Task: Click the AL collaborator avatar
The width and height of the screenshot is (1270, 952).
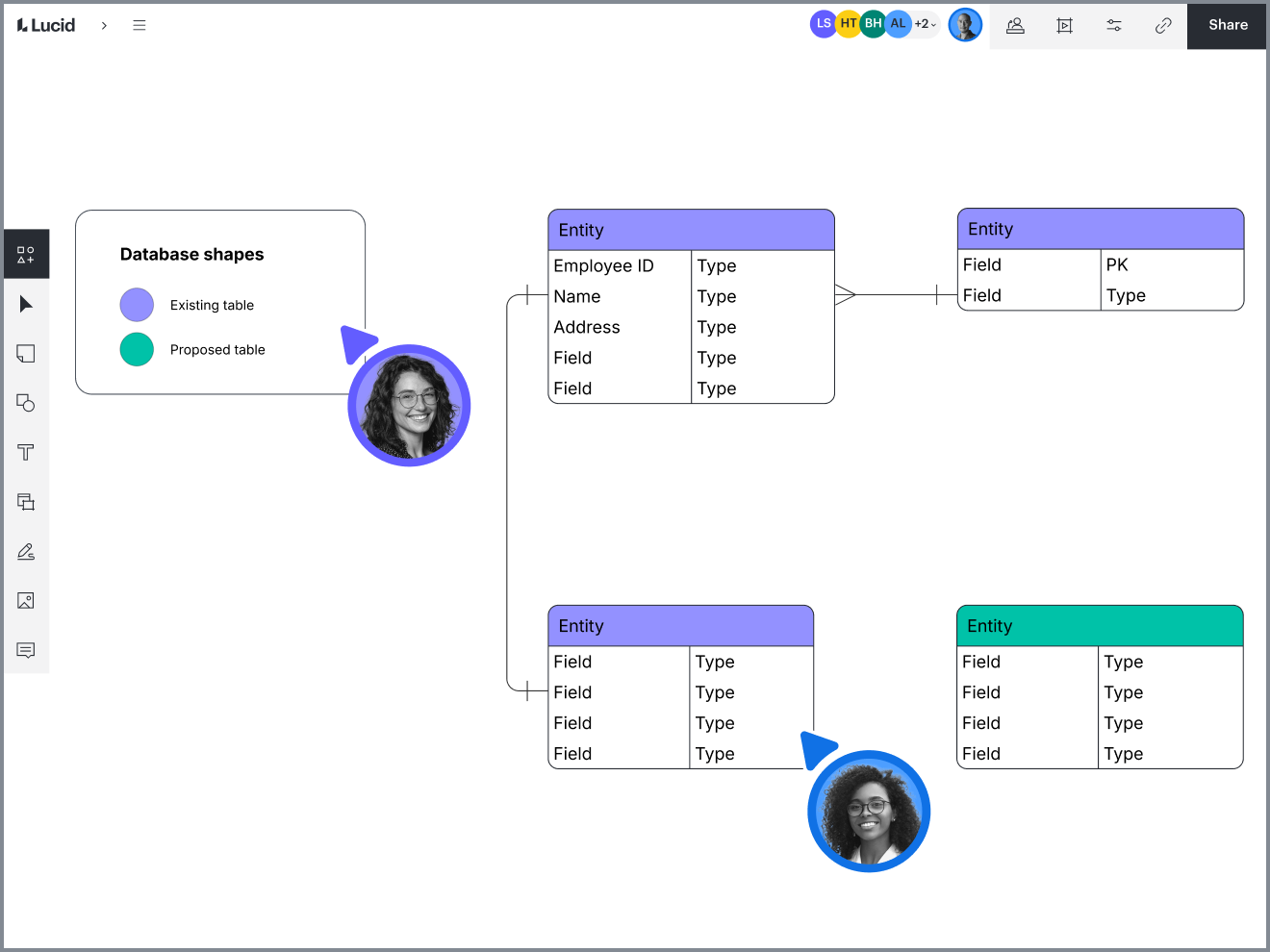Action: coord(898,24)
